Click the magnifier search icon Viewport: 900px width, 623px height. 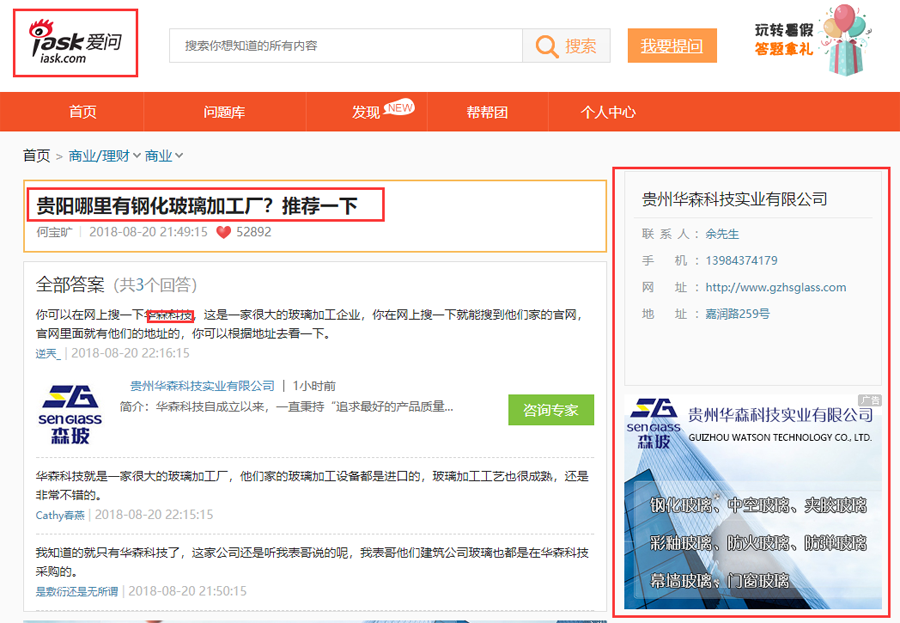click(546, 46)
